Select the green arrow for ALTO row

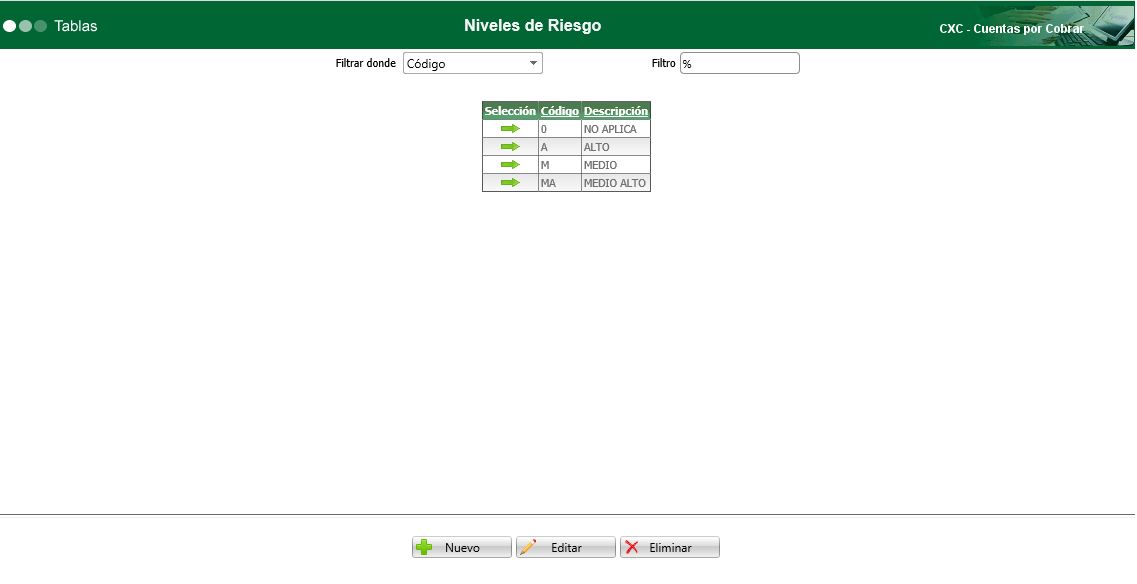point(510,146)
